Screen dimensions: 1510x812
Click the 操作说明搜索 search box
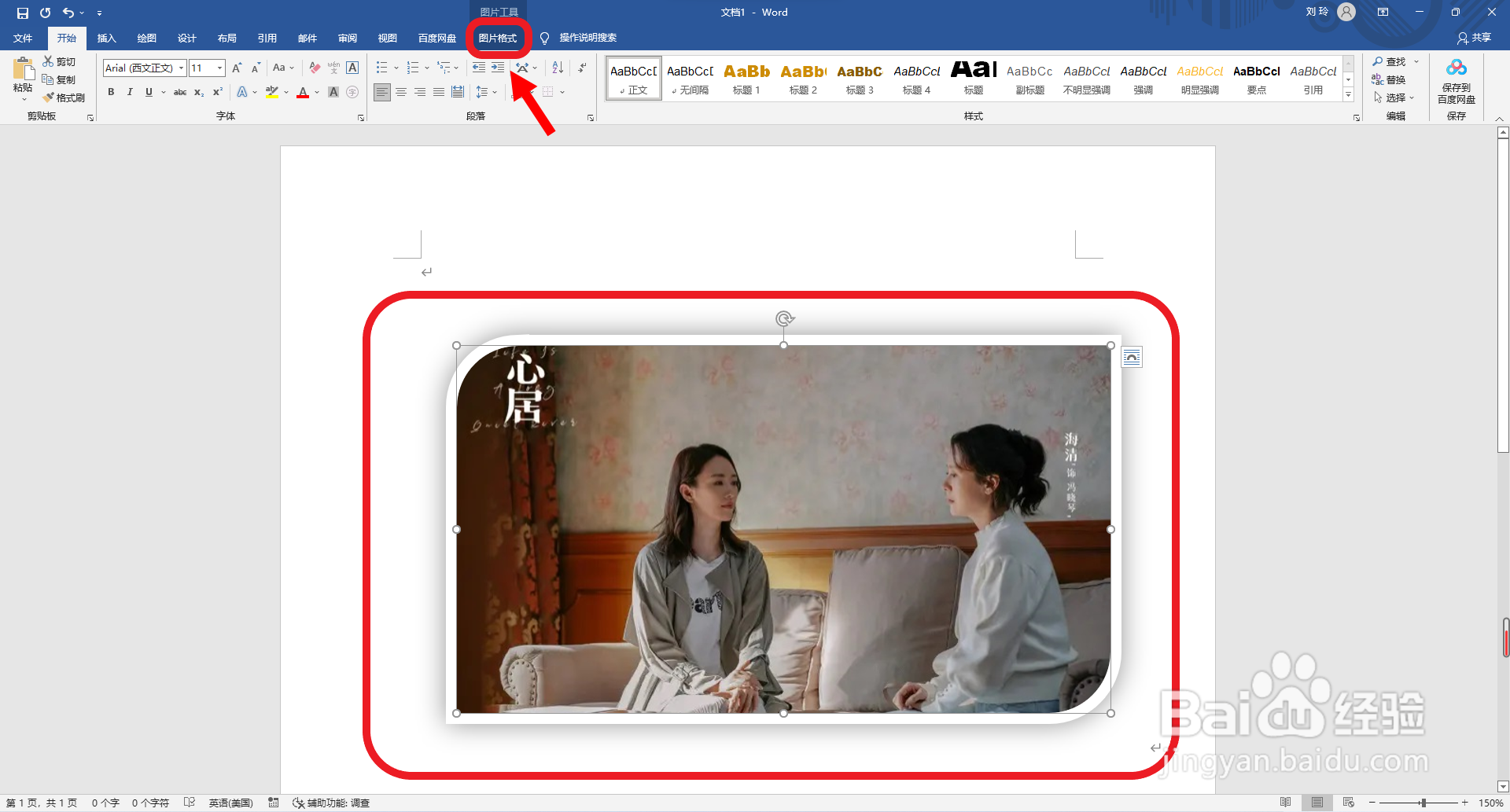587,38
